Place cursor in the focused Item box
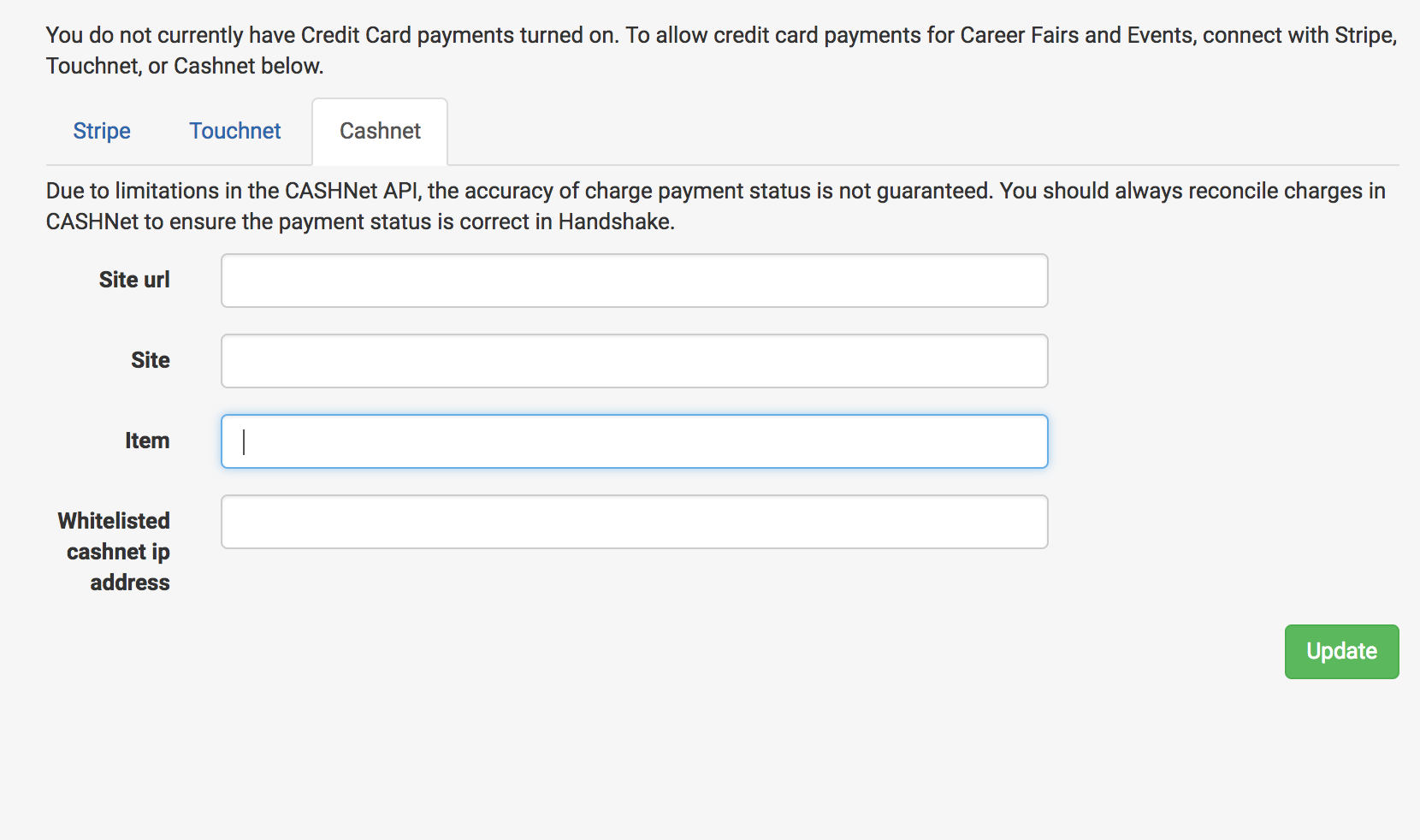The width and height of the screenshot is (1420, 840). (633, 441)
